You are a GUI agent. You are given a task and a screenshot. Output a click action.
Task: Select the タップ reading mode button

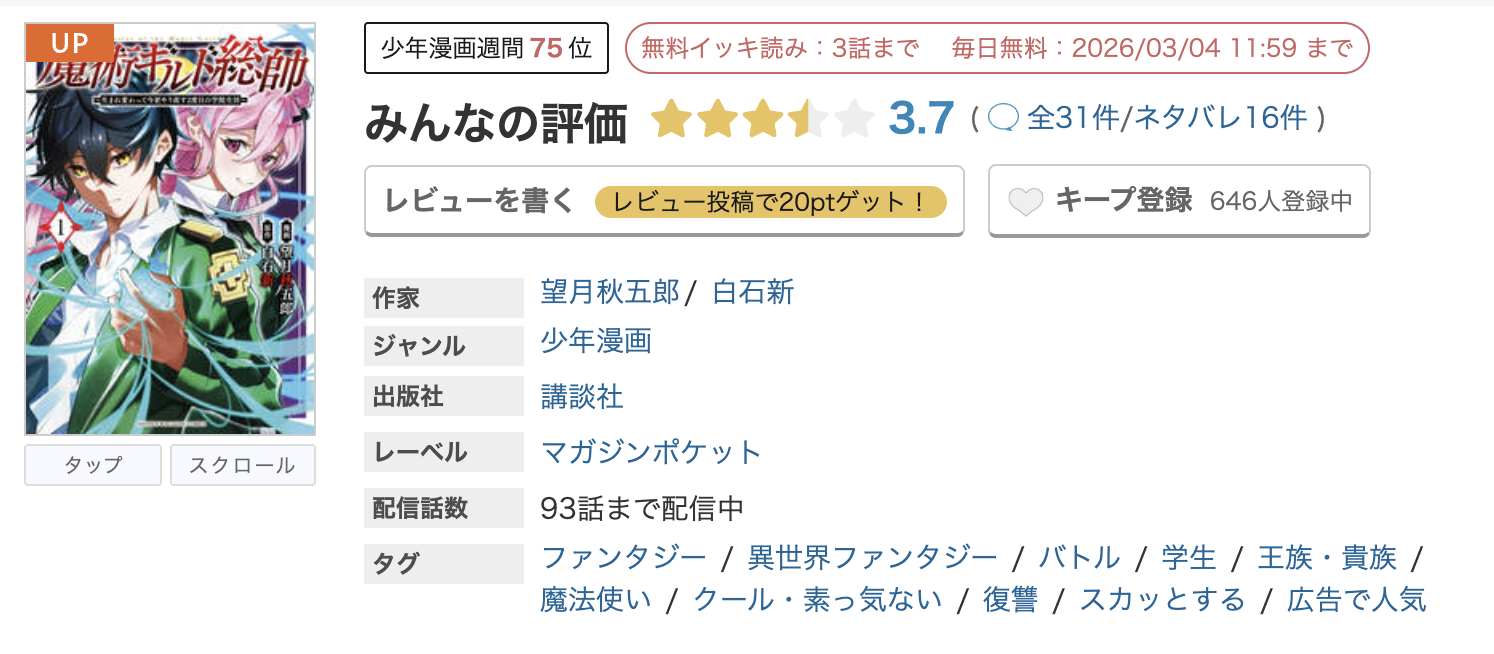point(93,465)
